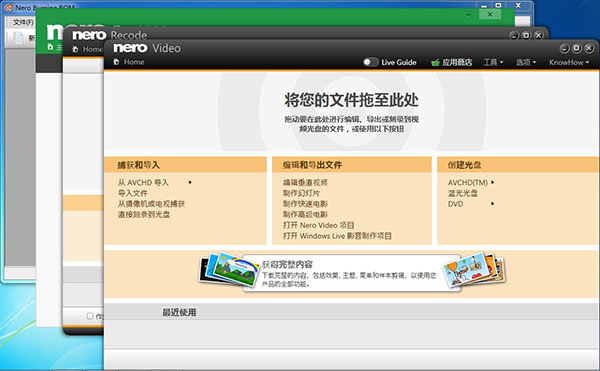Close the Nero Video window
Viewport: 600px width, 371px height.
589,48
